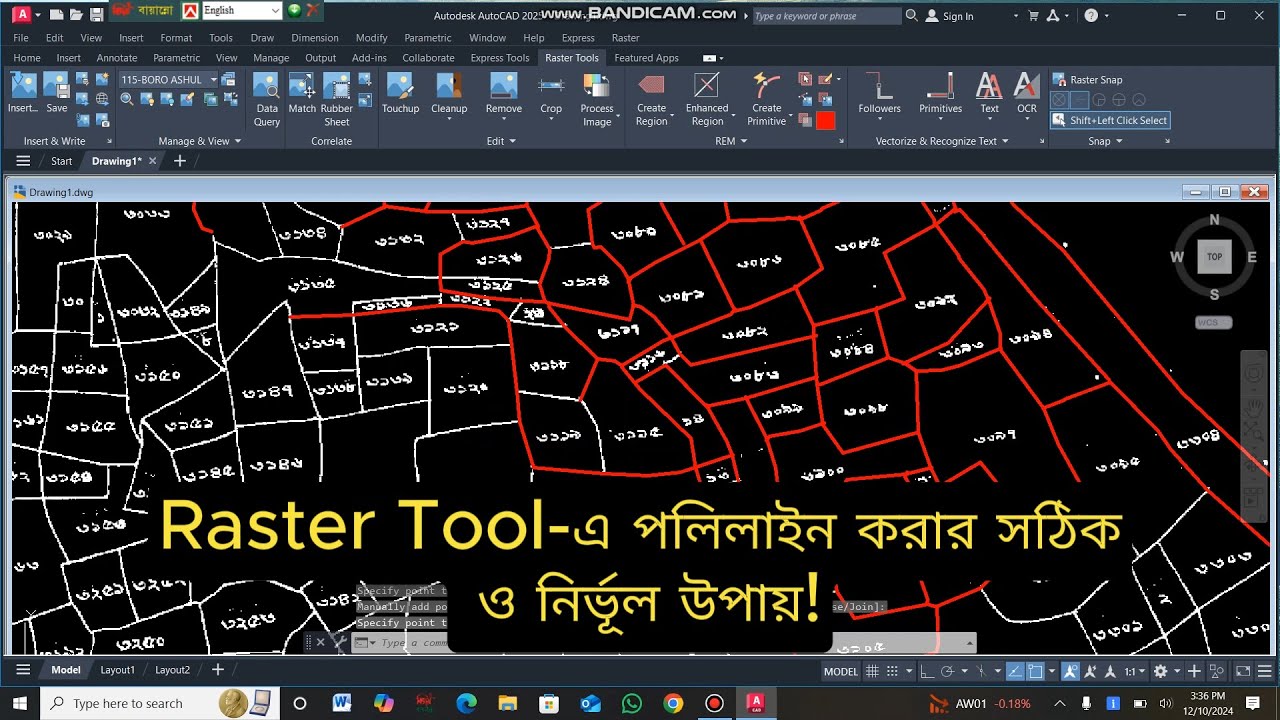Toggle the drawing grid display in the status bar

tap(872, 671)
